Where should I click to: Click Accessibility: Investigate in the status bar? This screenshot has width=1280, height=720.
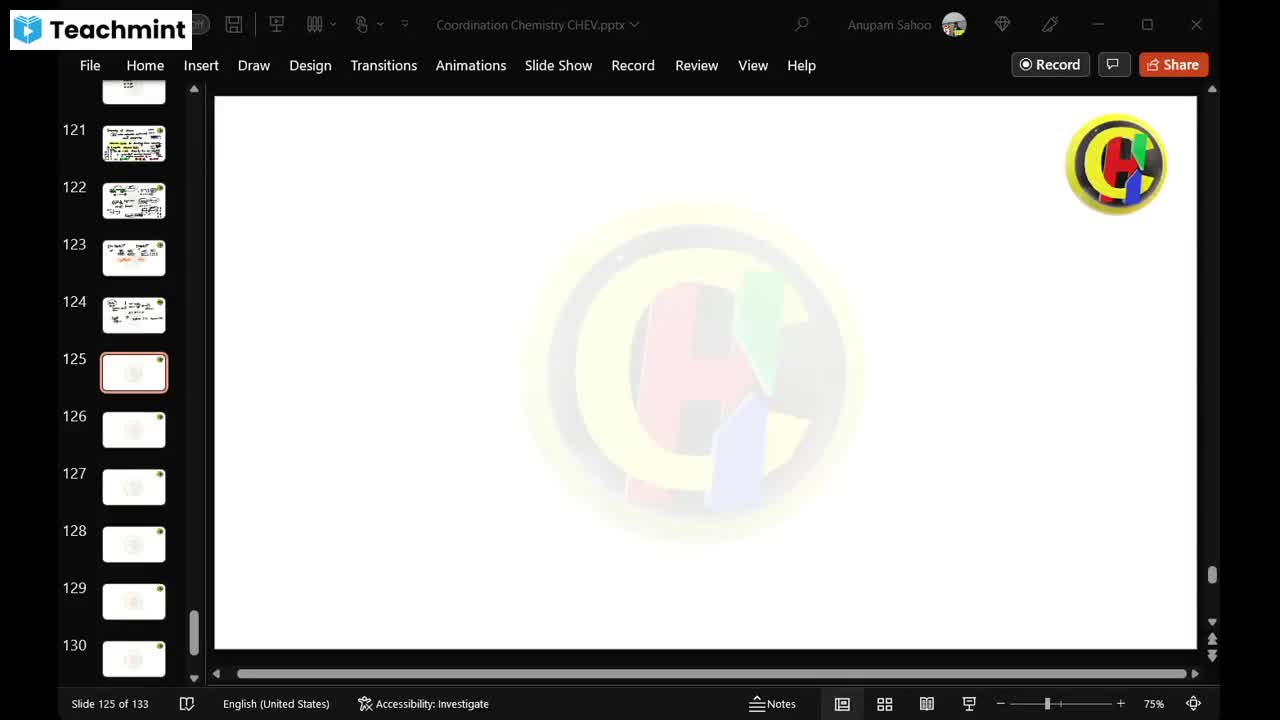click(x=423, y=704)
